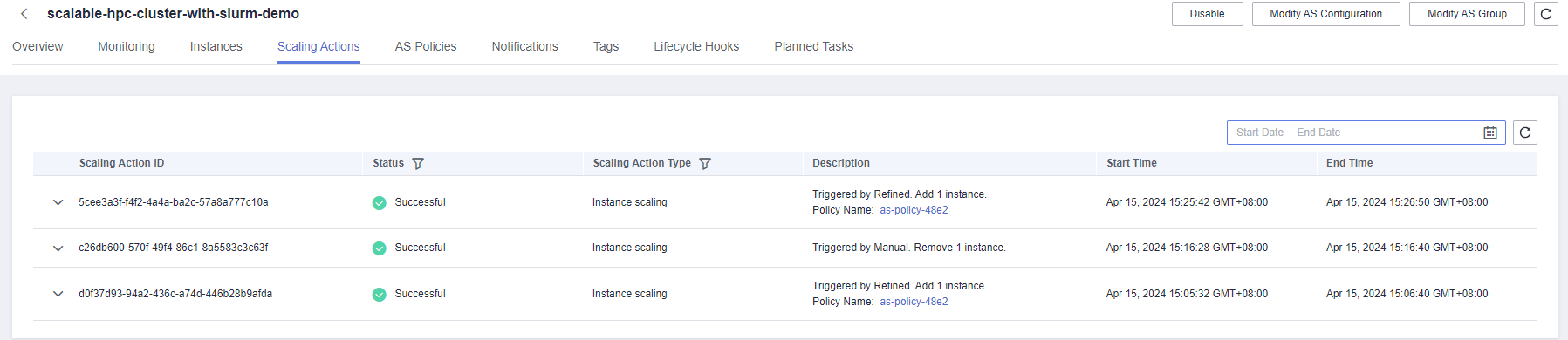Refresh the page using the top-right refresh icon
This screenshot has height=340, width=1568.
[1546, 14]
